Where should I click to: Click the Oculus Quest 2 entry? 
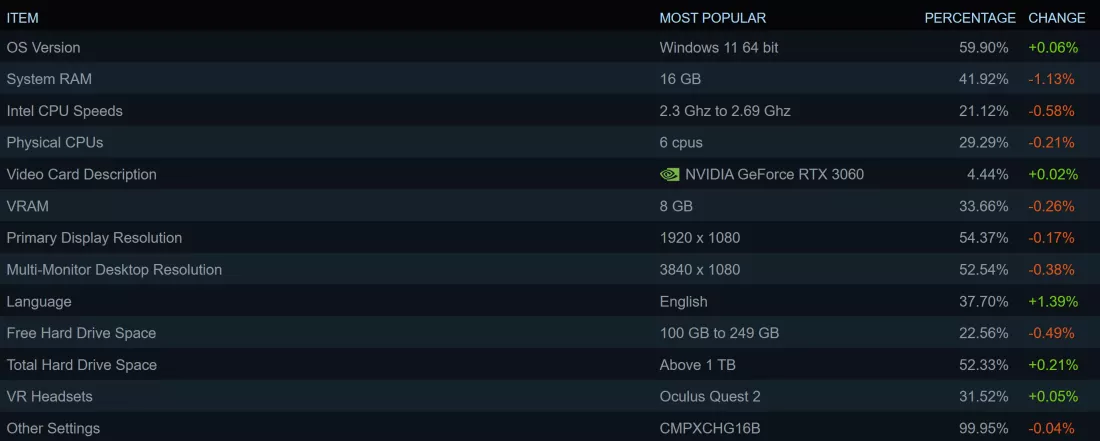click(x=710, y=397)
